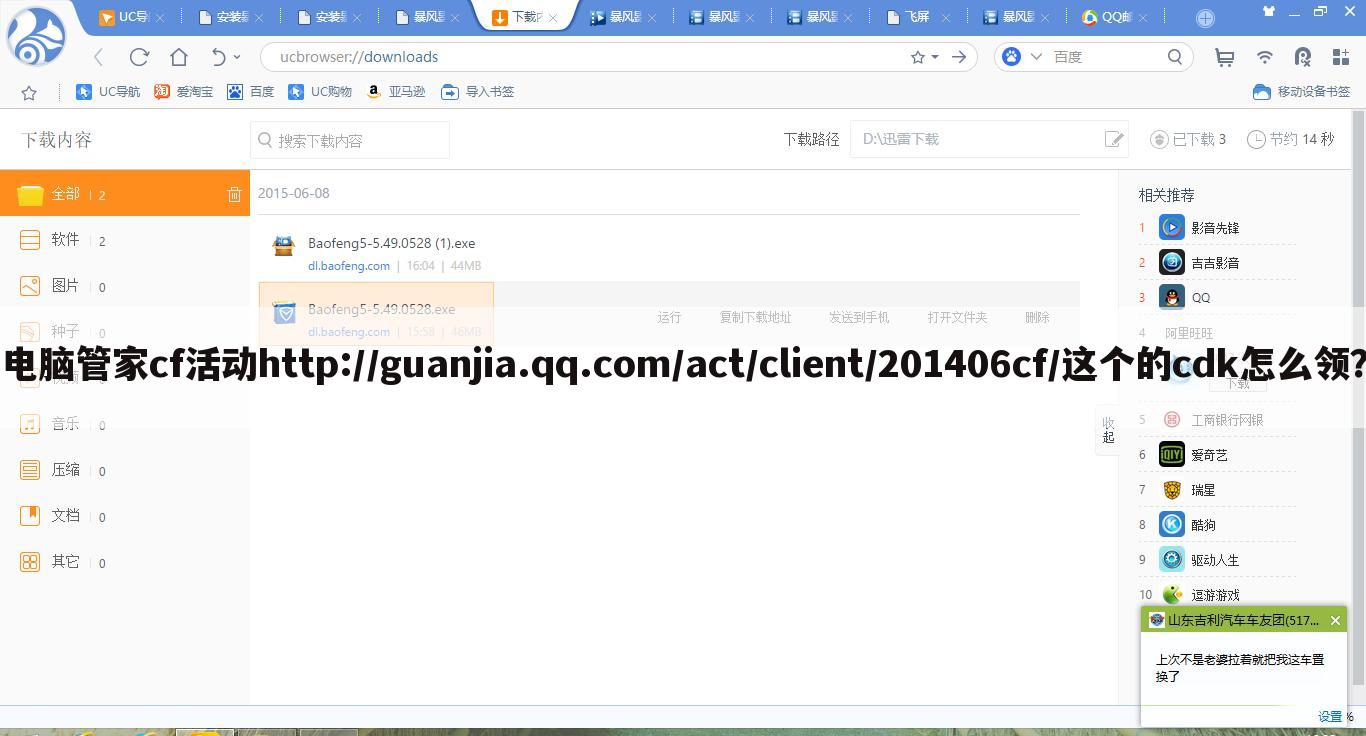Collapse the recommendations panel via 收起
1366x736 pixels.
(1108, 430)
